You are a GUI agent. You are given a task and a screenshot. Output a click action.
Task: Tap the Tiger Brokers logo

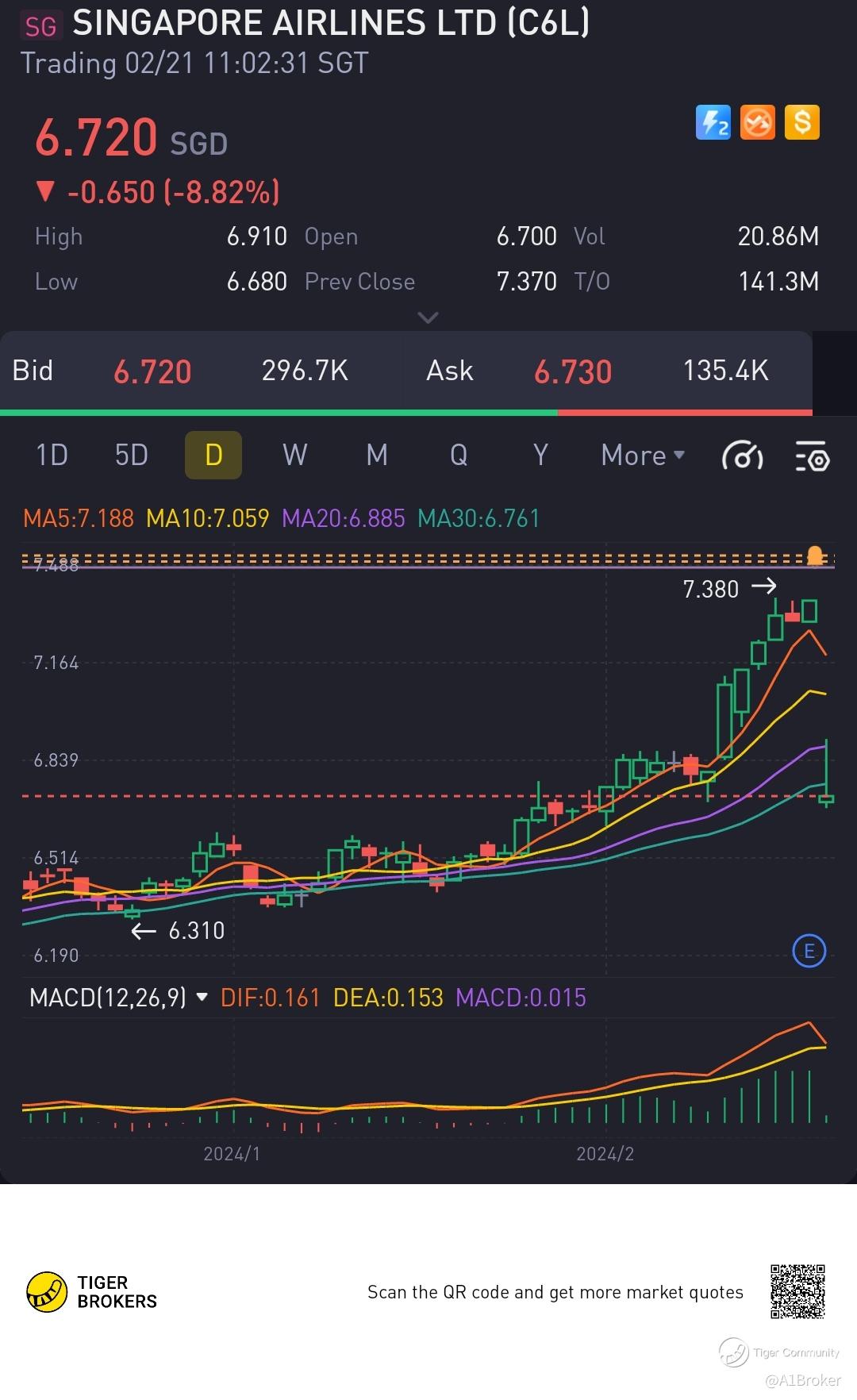(92, 1292)
